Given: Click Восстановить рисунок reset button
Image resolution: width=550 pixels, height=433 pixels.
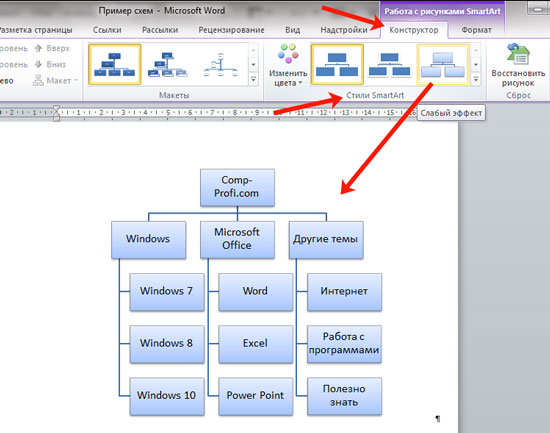Looking at the screenshot, I should (x=518, y=66).
